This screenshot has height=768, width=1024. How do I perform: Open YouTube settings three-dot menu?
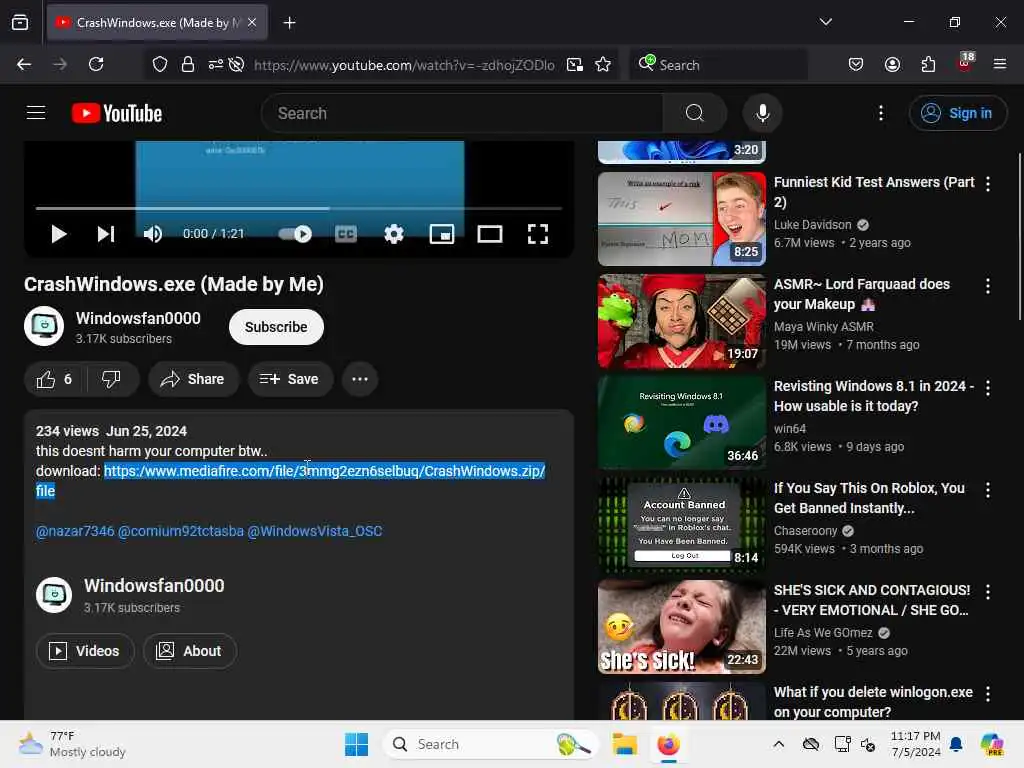coord(881,113)
